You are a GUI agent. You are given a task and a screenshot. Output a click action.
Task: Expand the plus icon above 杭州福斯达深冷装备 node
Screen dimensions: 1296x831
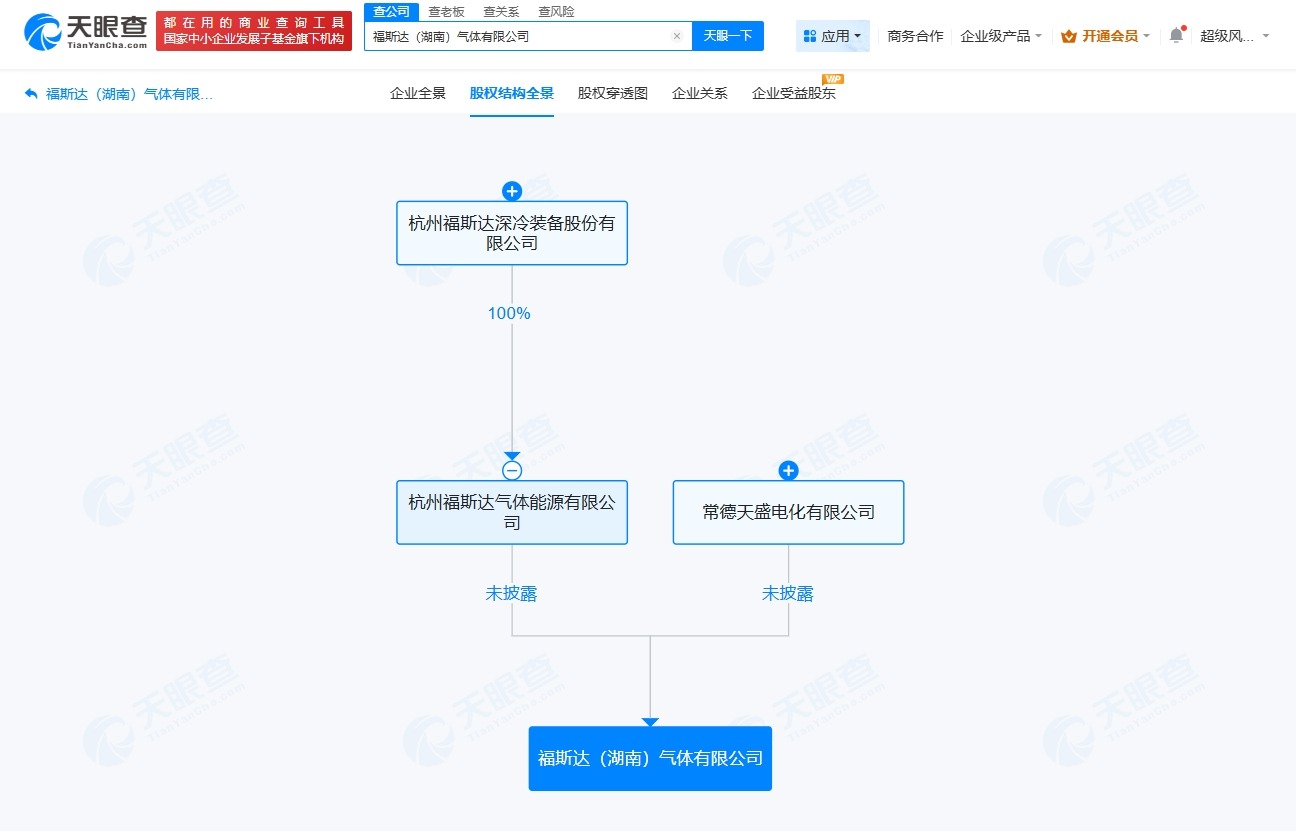click(x=512, y=191)
